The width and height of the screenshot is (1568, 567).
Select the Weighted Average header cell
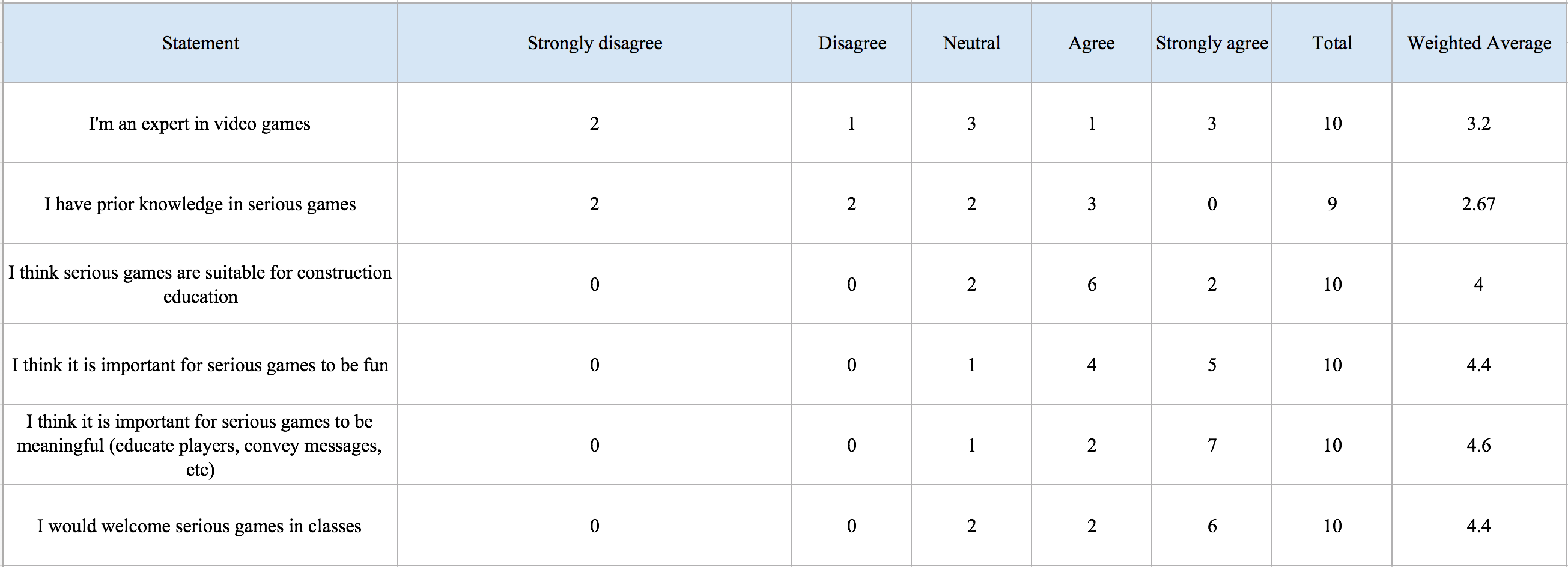(x=1479, y=43)
